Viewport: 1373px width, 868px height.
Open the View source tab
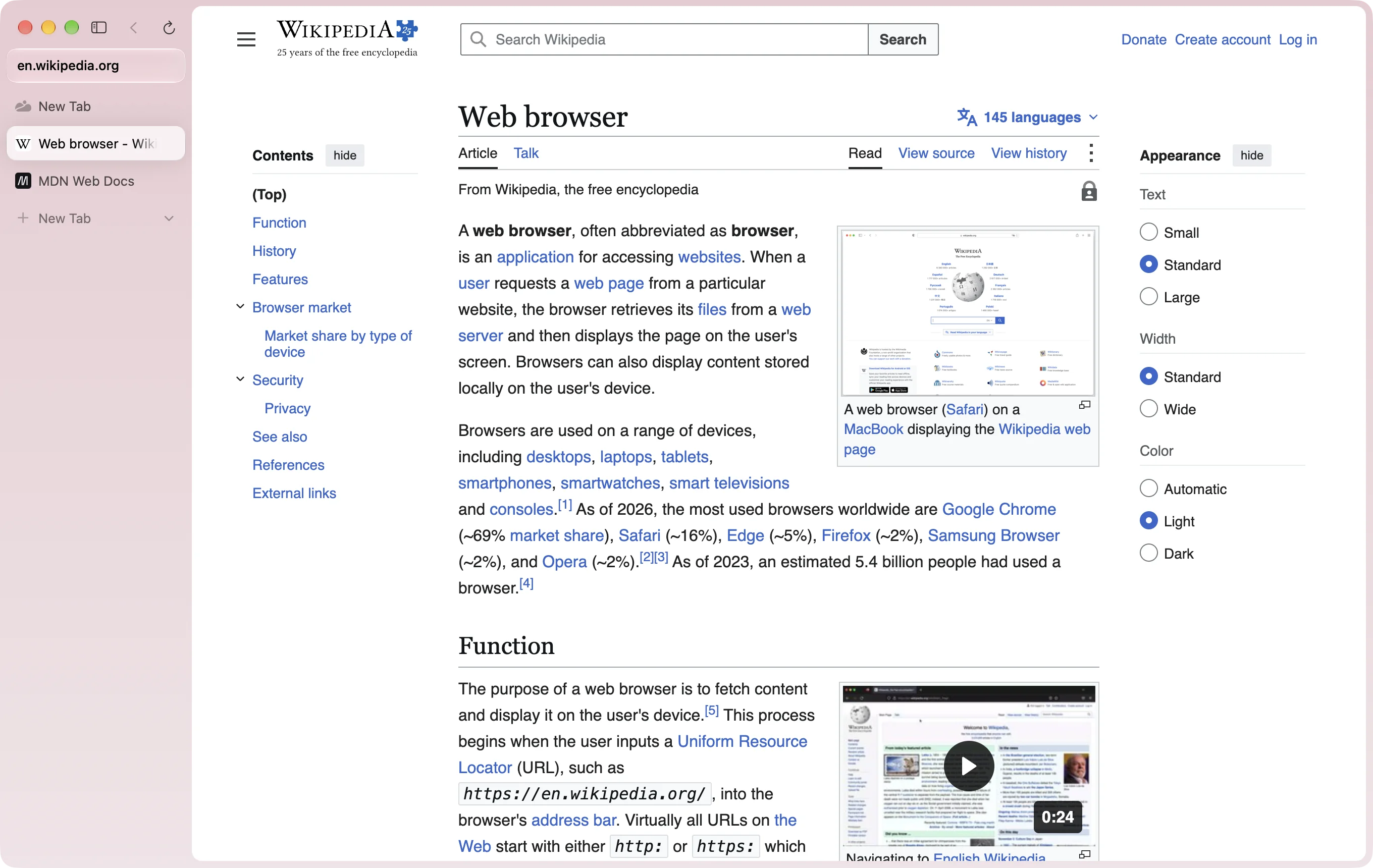(x=936, y=153)
